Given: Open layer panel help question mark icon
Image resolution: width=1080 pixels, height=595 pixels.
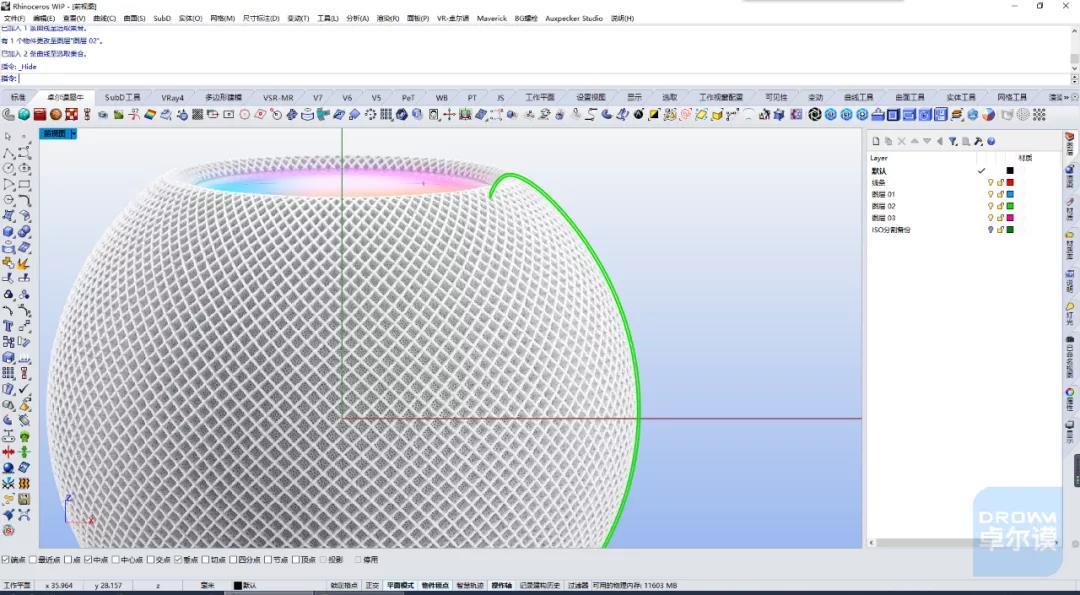Looking at the screenshot, I should pos(991,141).
